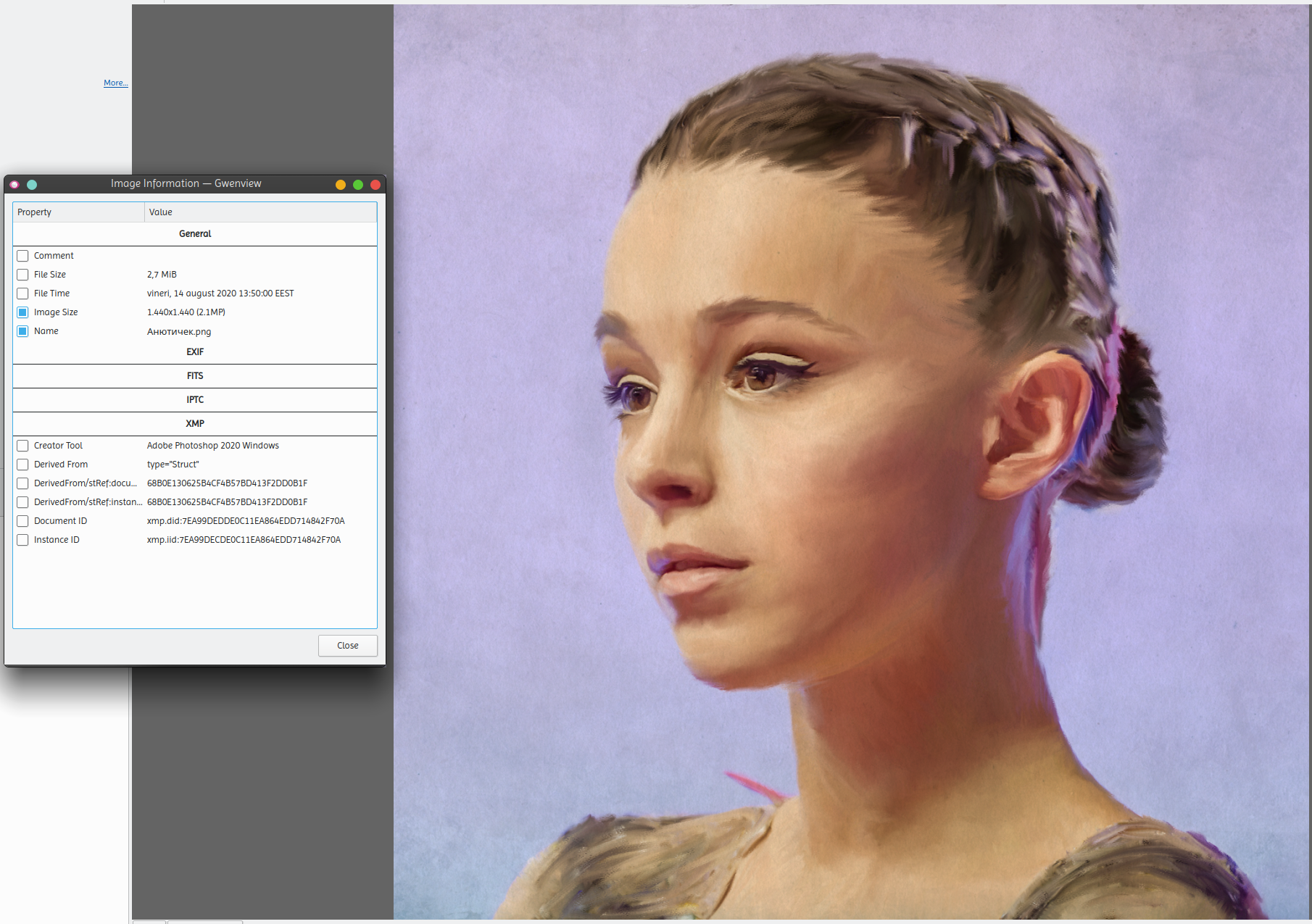This screenshot has height=924, width=1312.
Task: Click the Value column header
Action: 260,212
